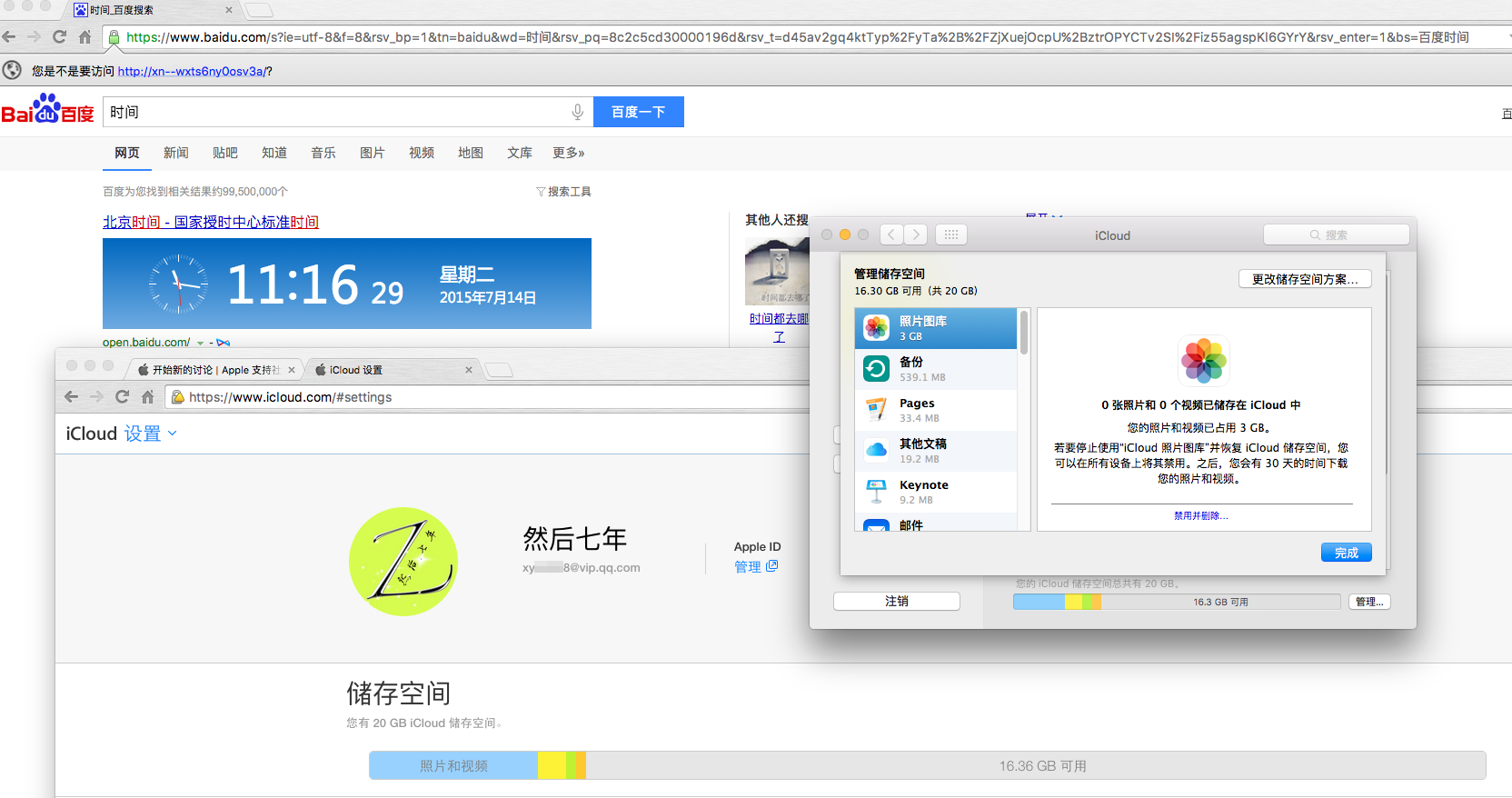This screenshot has height=798, width=1512.
Task: Expand the 更多 menu in Baidu navigation
Action: click(568, 153)
